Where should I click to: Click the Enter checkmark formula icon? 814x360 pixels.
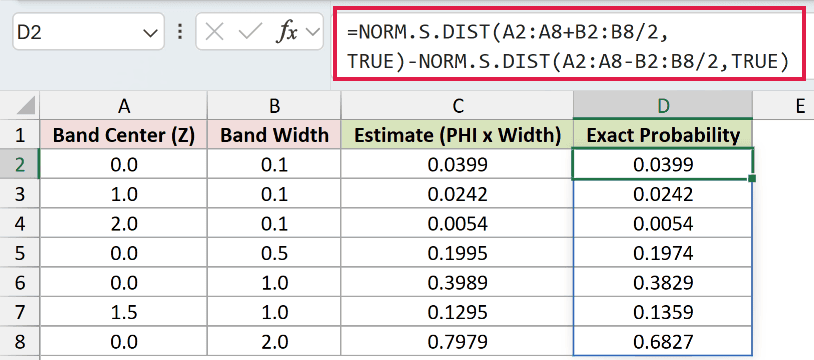pos(251,33)
